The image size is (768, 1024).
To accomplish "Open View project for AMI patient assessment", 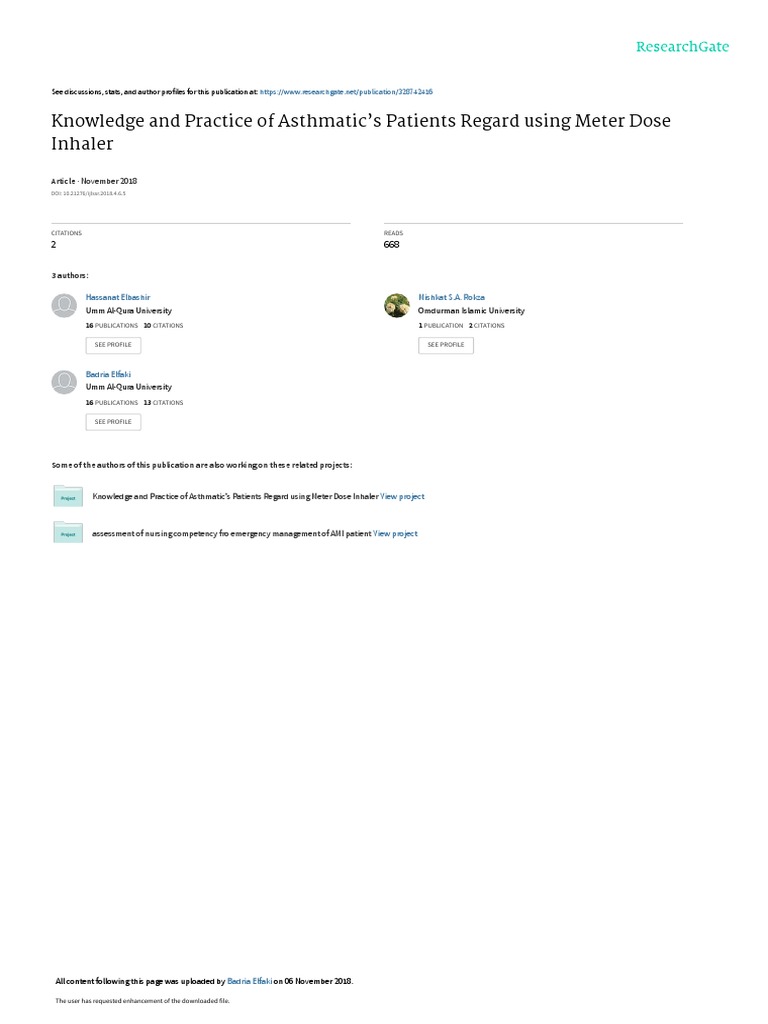I will 395,534.
